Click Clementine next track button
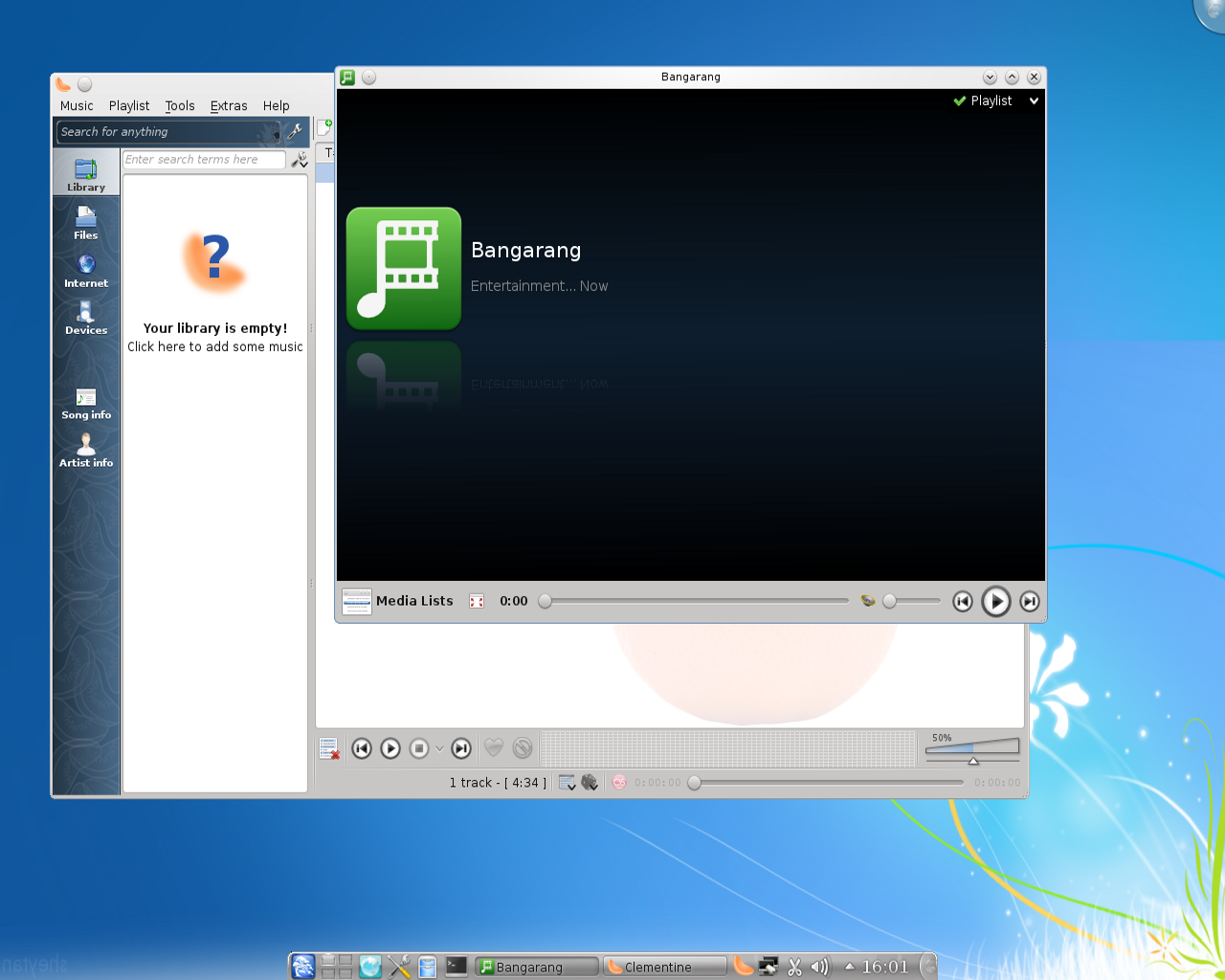This screenshot has height=980, width=1225. 461,748
